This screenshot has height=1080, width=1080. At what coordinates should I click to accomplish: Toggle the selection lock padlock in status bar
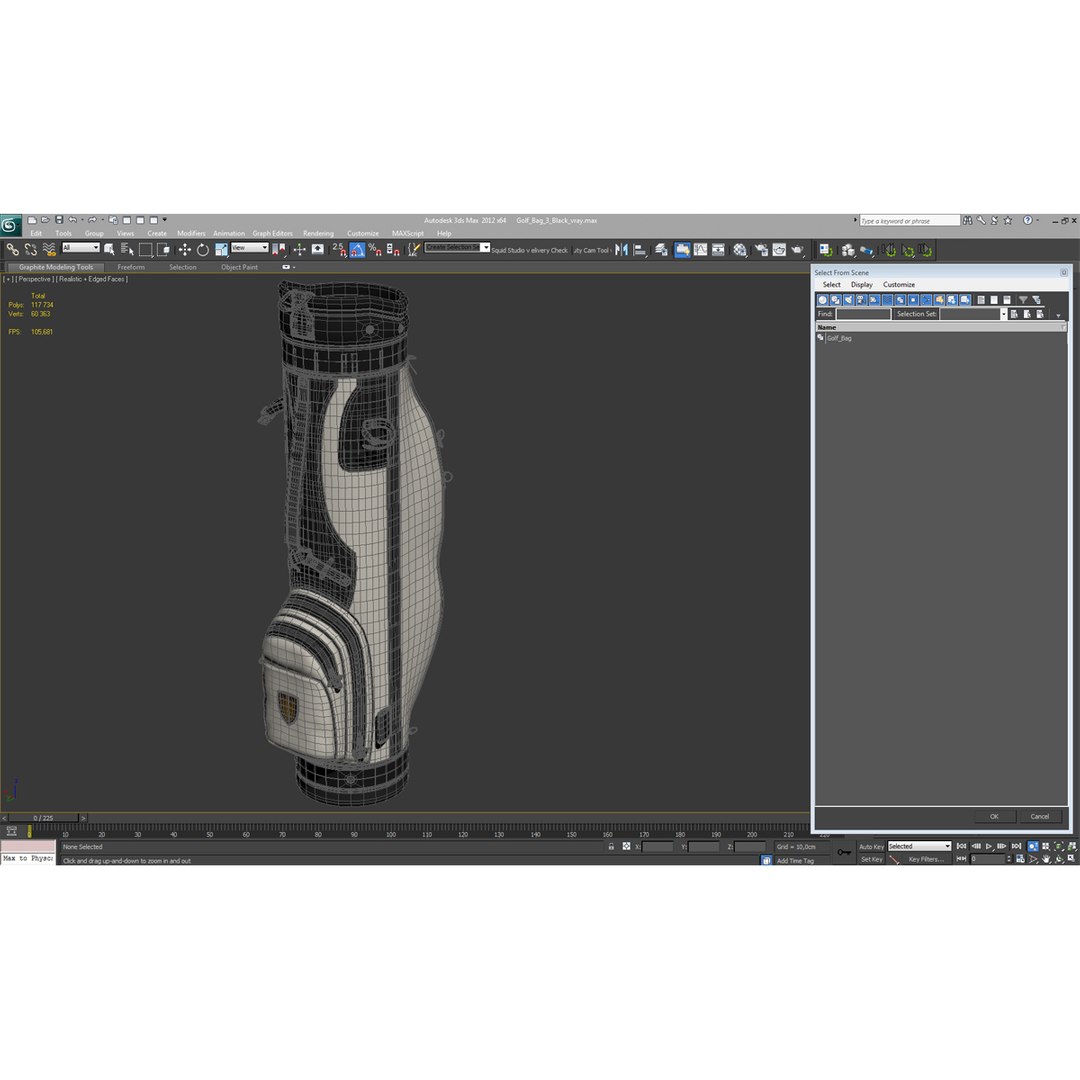[611, 847]
